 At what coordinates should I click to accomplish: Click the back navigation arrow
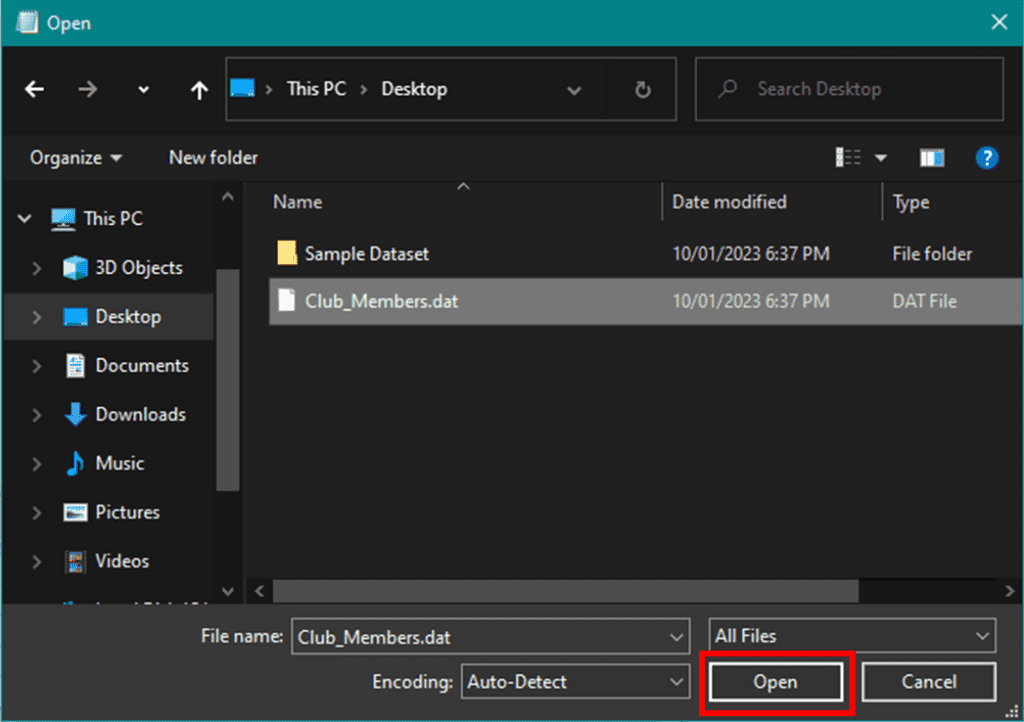pyautogui.click(x=33, y=89)
